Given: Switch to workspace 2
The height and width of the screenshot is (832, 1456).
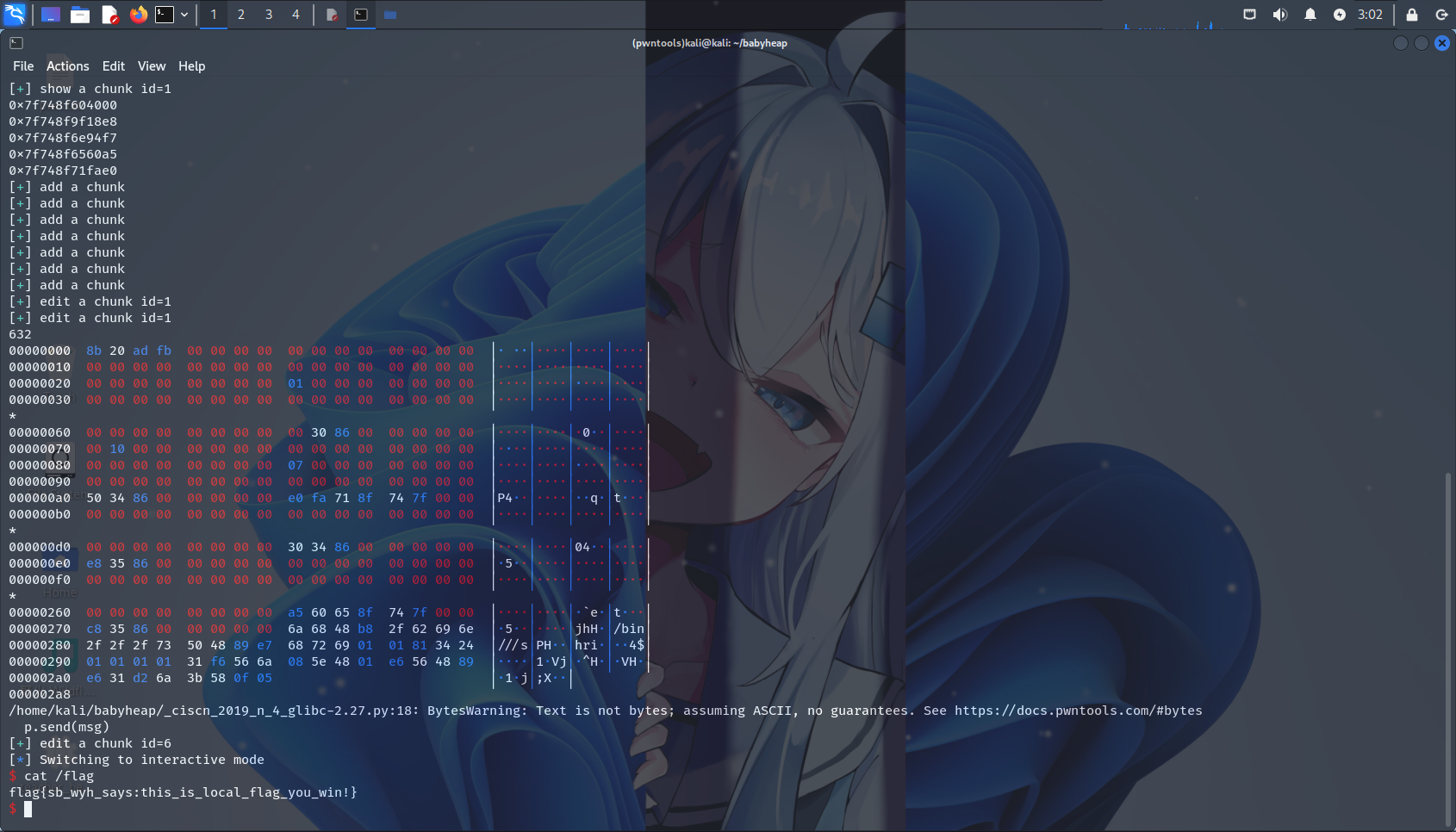Looking at the screenshot, I should (x=241, y=15).
